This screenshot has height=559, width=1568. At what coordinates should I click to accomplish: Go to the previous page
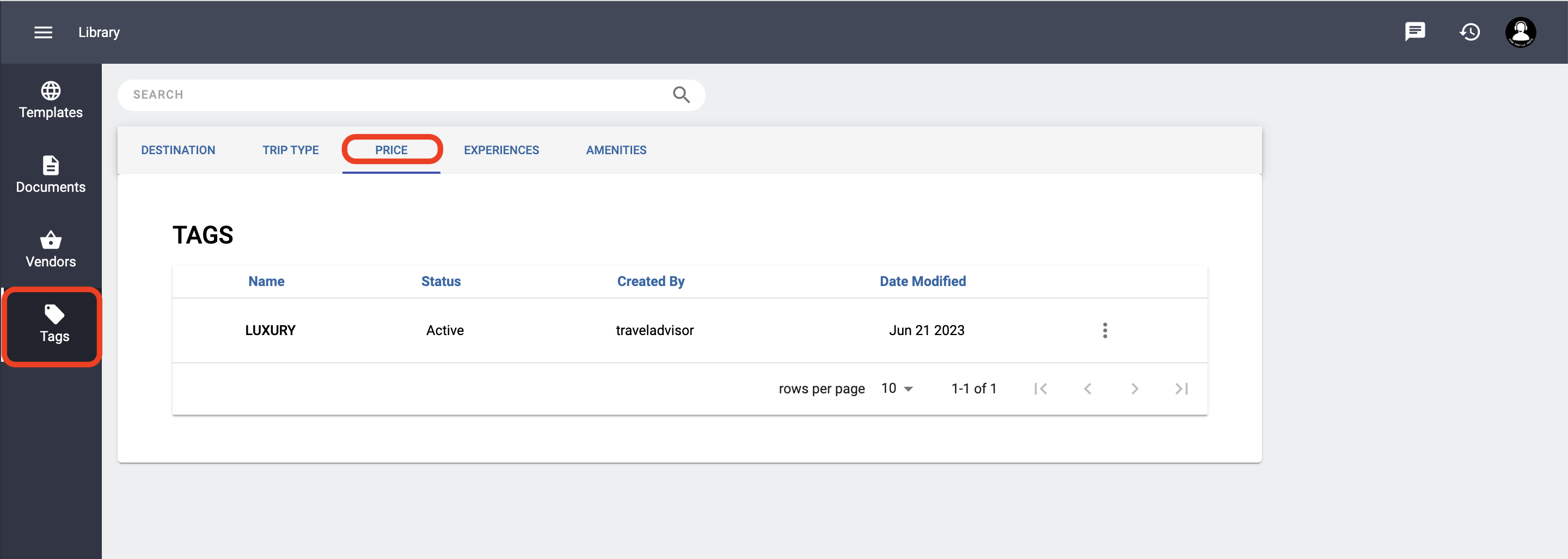click(1087, 388)
